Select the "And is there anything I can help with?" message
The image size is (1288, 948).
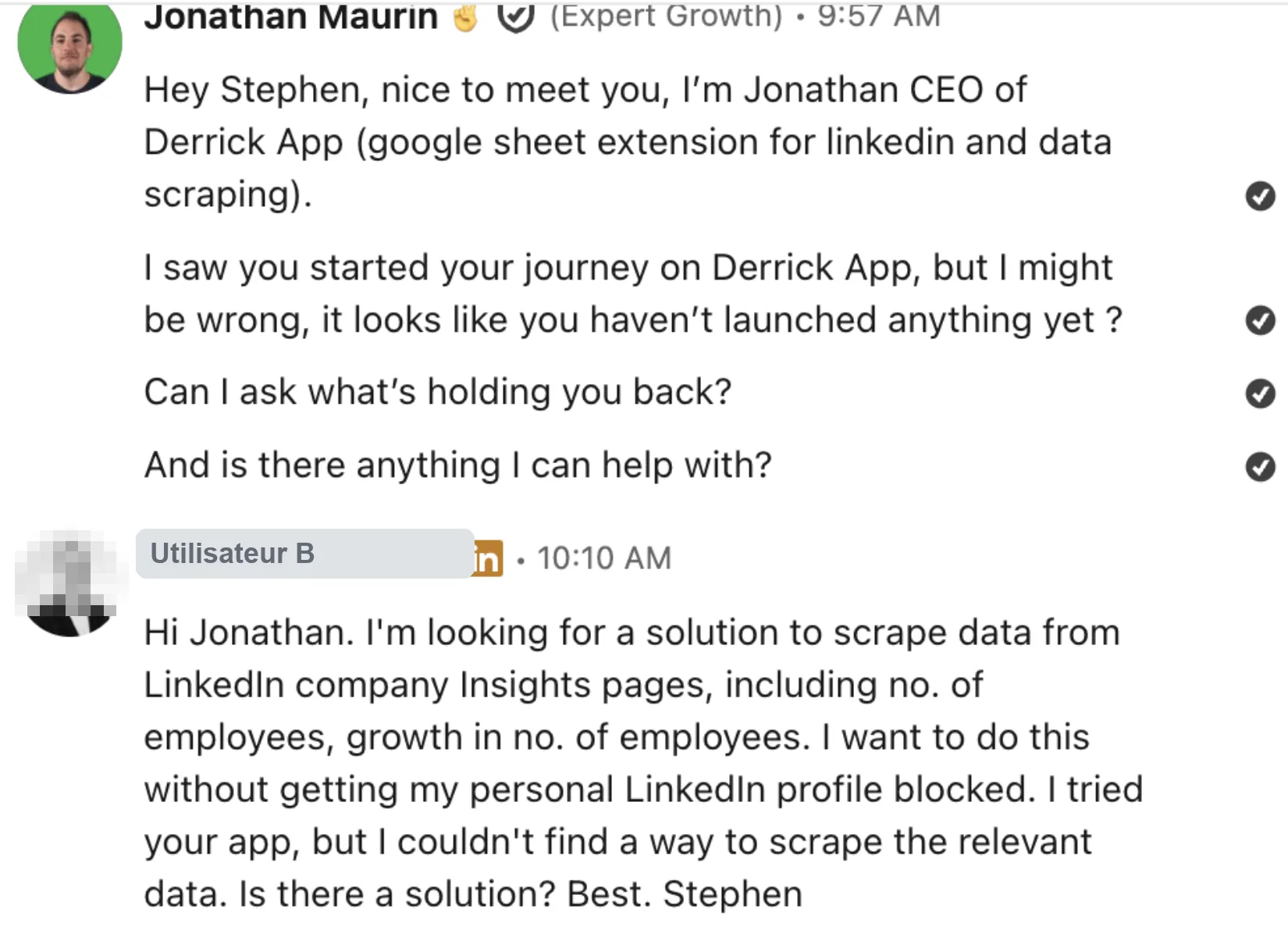[x=458, y=465]
